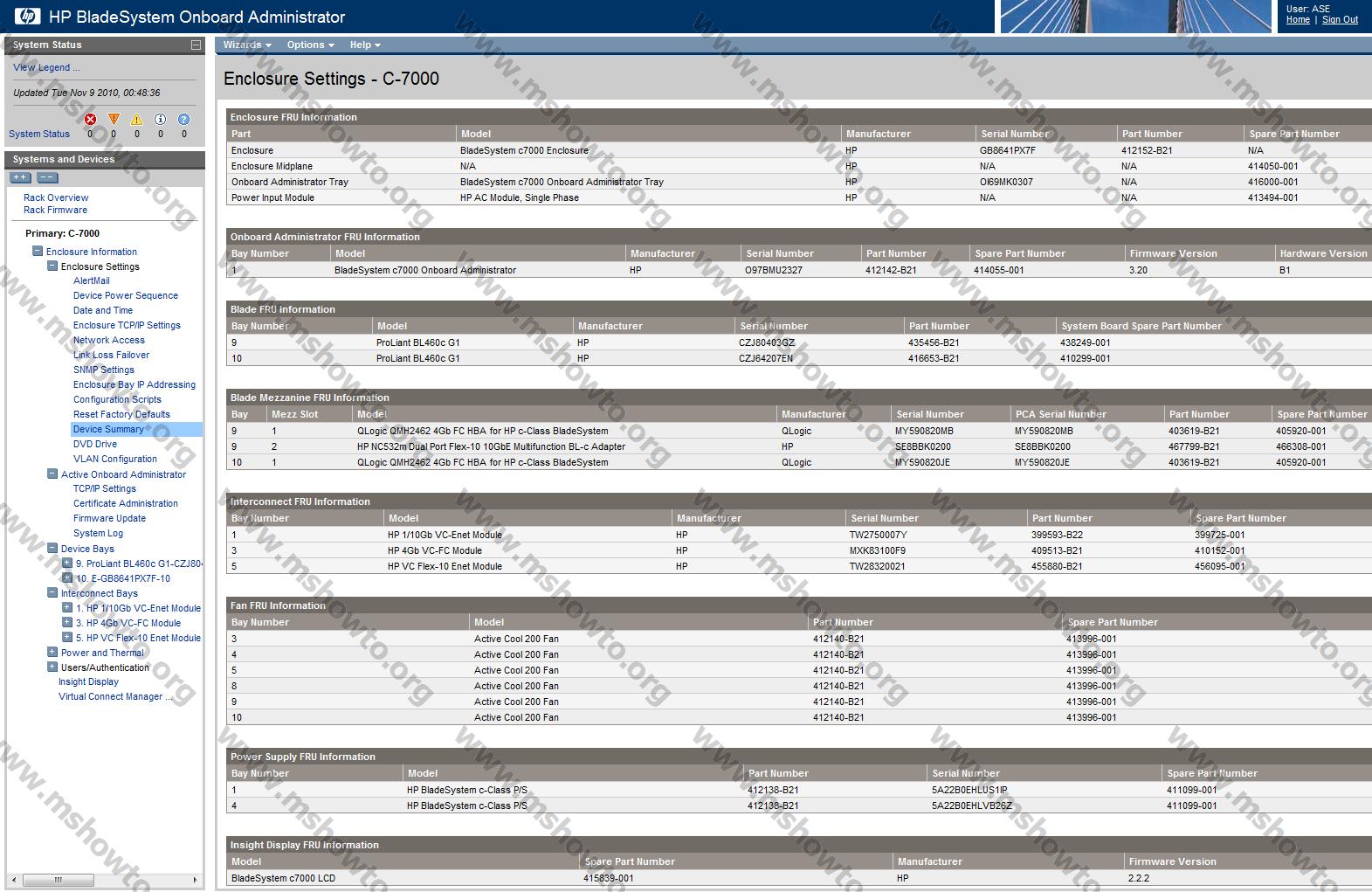Select Link Loss Failover

pyautogui.click(x=111, y=355)
